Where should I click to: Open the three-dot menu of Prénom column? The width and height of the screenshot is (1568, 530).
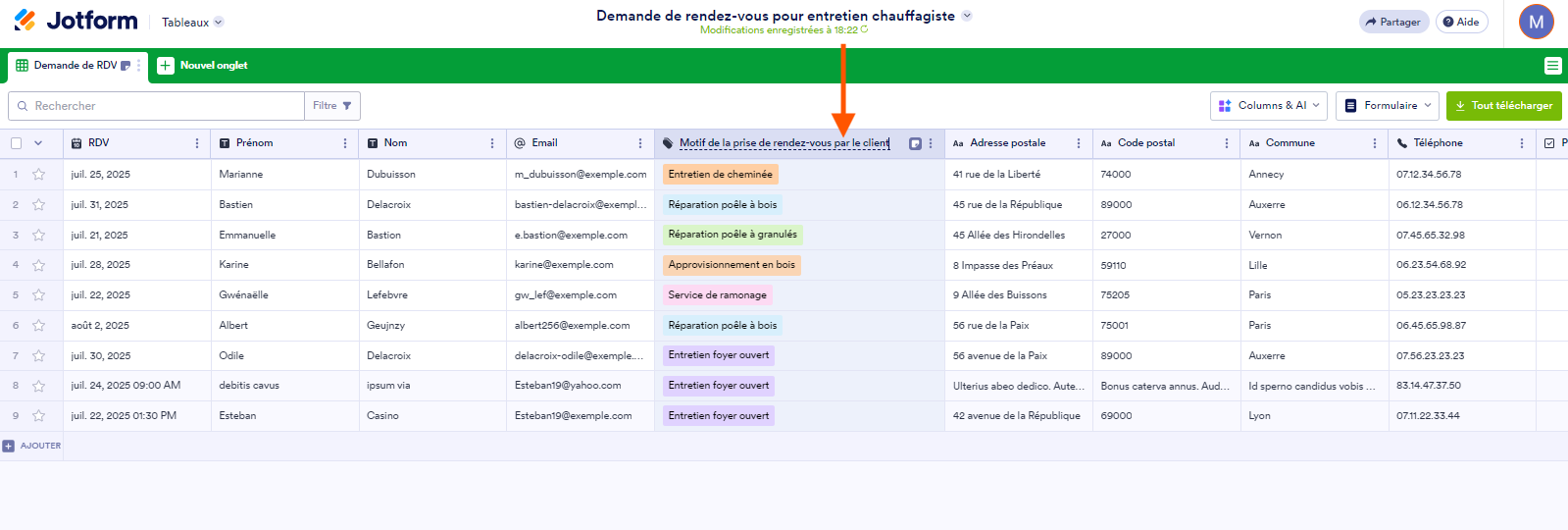point(345,143)
